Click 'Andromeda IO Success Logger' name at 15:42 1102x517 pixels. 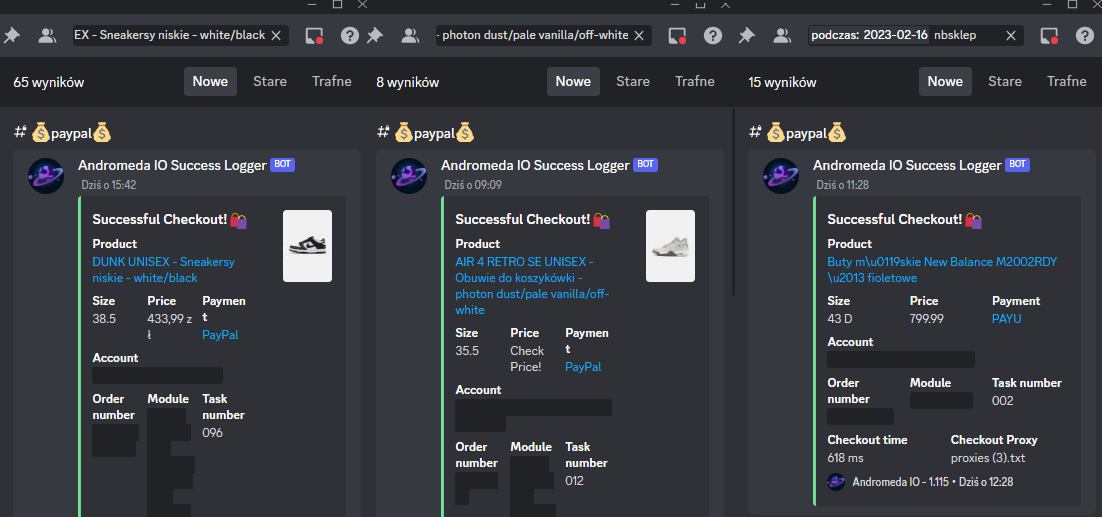(172, 166)
